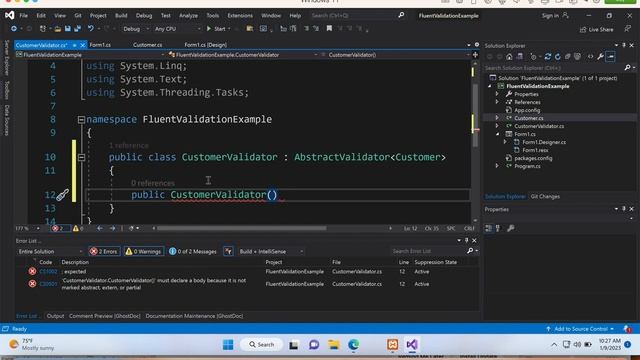Image resolution: width=640 pixels, height=360 pixels.
Task: Close the CustomerValidator.cs tab
Action: [82, 45]
